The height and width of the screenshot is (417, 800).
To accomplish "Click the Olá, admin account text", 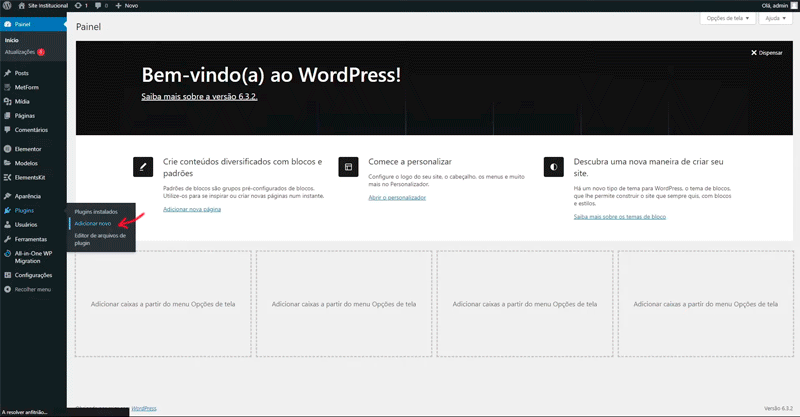I will pyautogui.click(x=774, y=6).
